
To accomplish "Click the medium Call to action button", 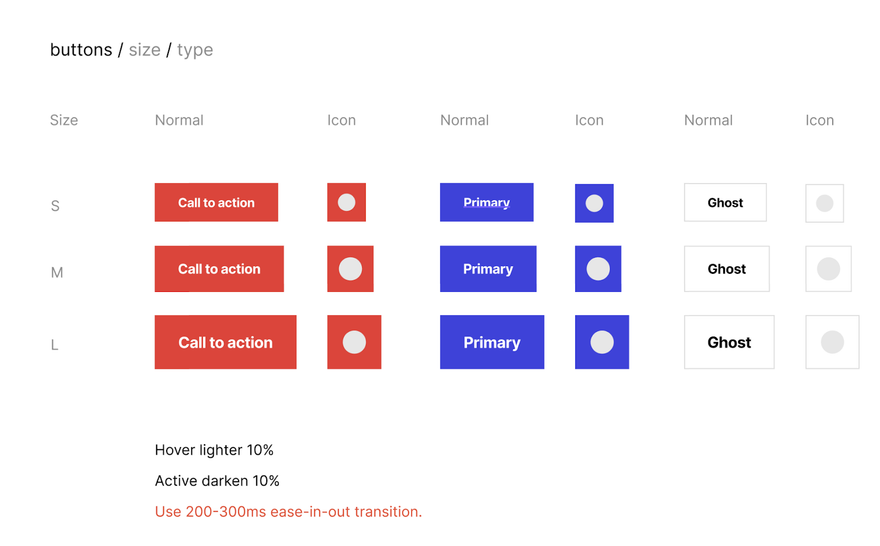I will pos(219,269).
